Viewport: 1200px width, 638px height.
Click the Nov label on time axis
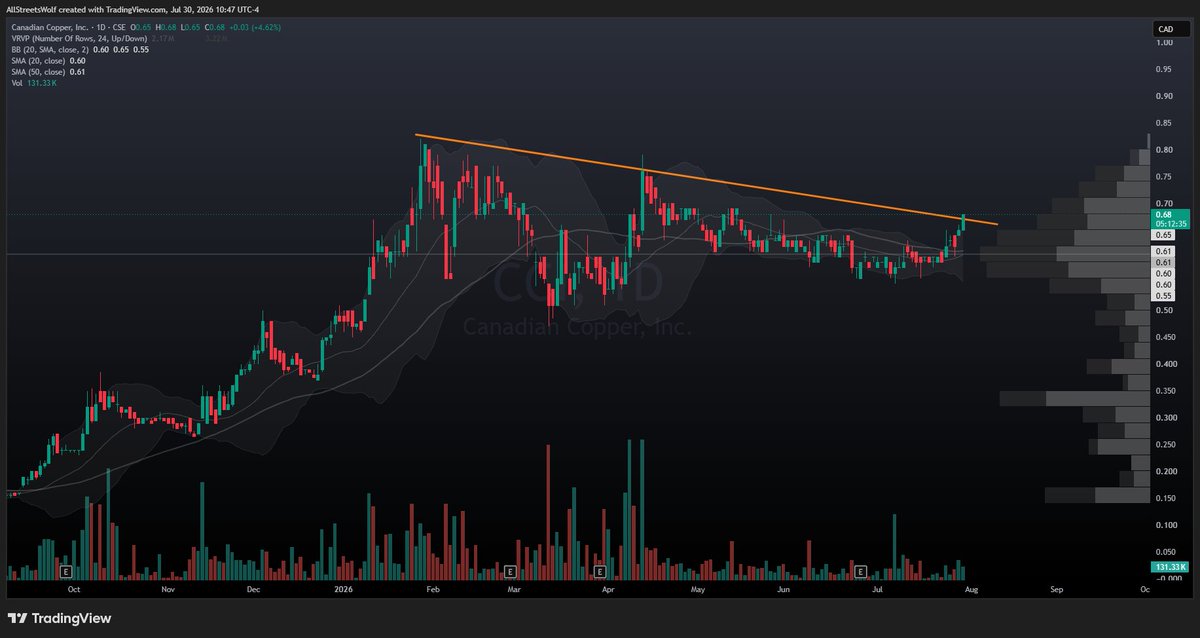(167, 591)
